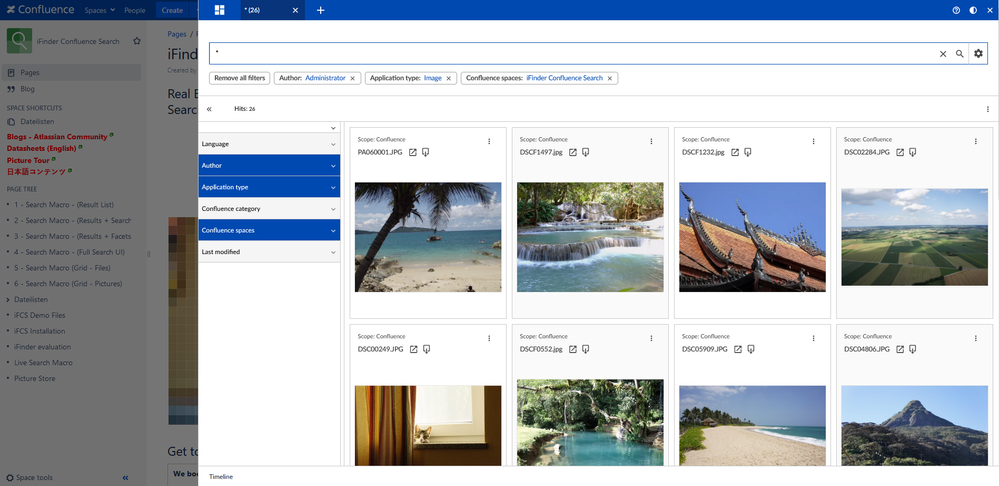Close the '* (26)' search tab
Image resolution: width=999 pixels, height=486 pixels.
point(295,10)
